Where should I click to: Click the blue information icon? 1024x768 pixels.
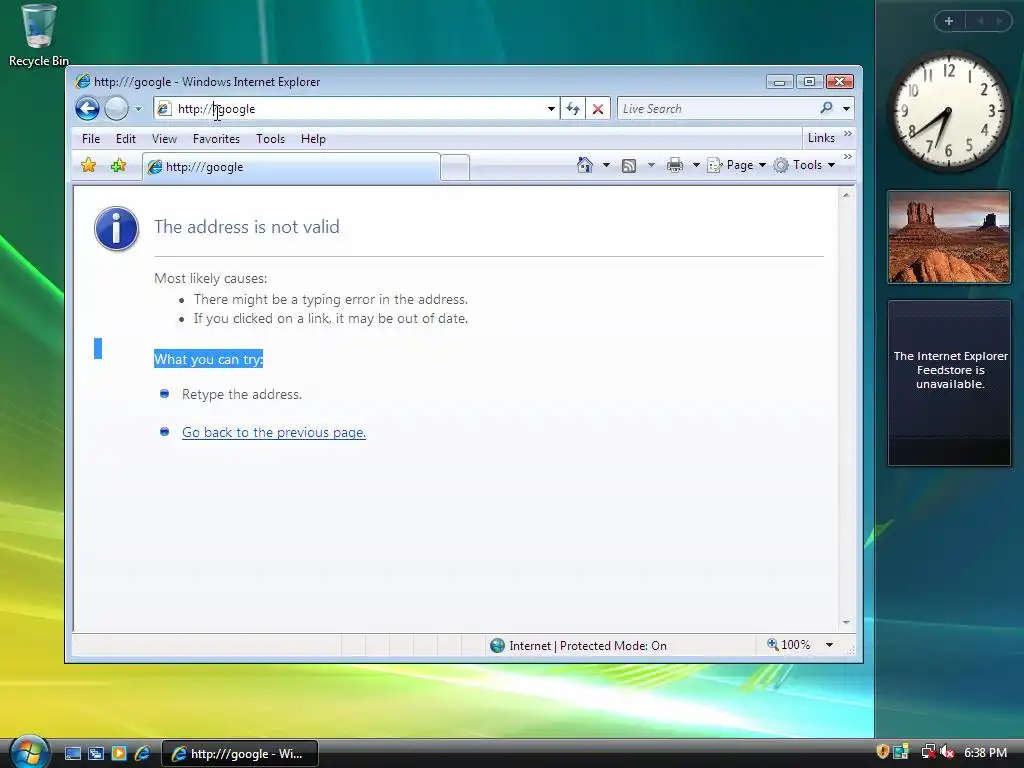click(x=116, y=229)
